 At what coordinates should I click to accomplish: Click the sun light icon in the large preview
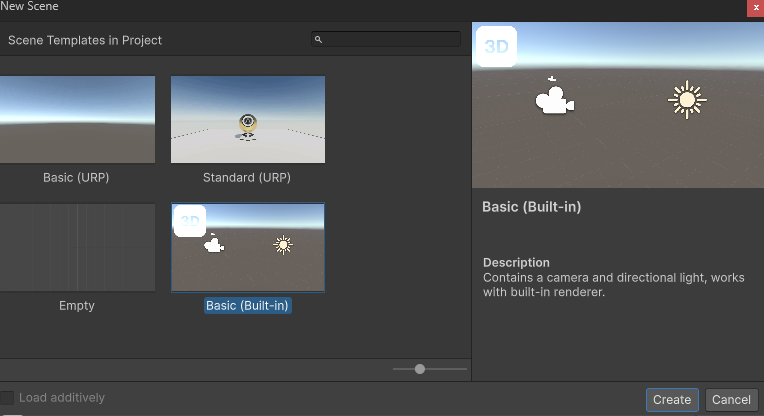686,100
